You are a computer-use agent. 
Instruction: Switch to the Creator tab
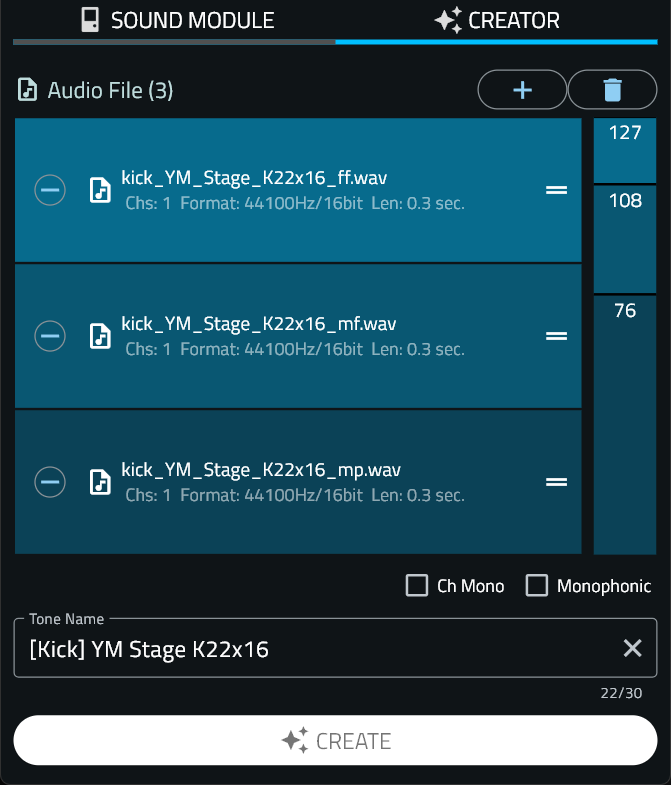pyautogui.click(x=497, y=20)
